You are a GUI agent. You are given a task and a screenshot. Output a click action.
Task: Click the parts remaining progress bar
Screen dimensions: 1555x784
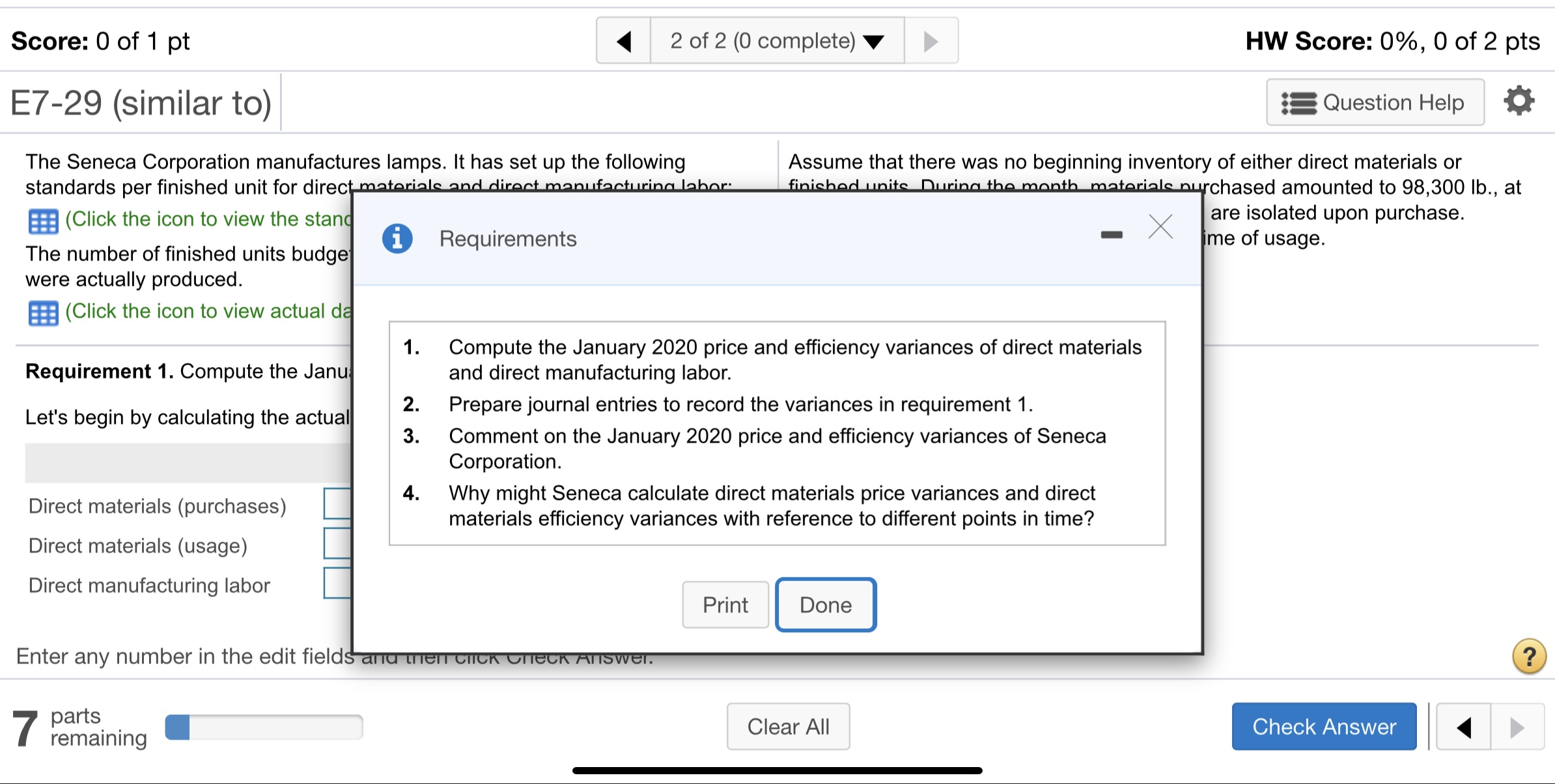coord(264,727)
